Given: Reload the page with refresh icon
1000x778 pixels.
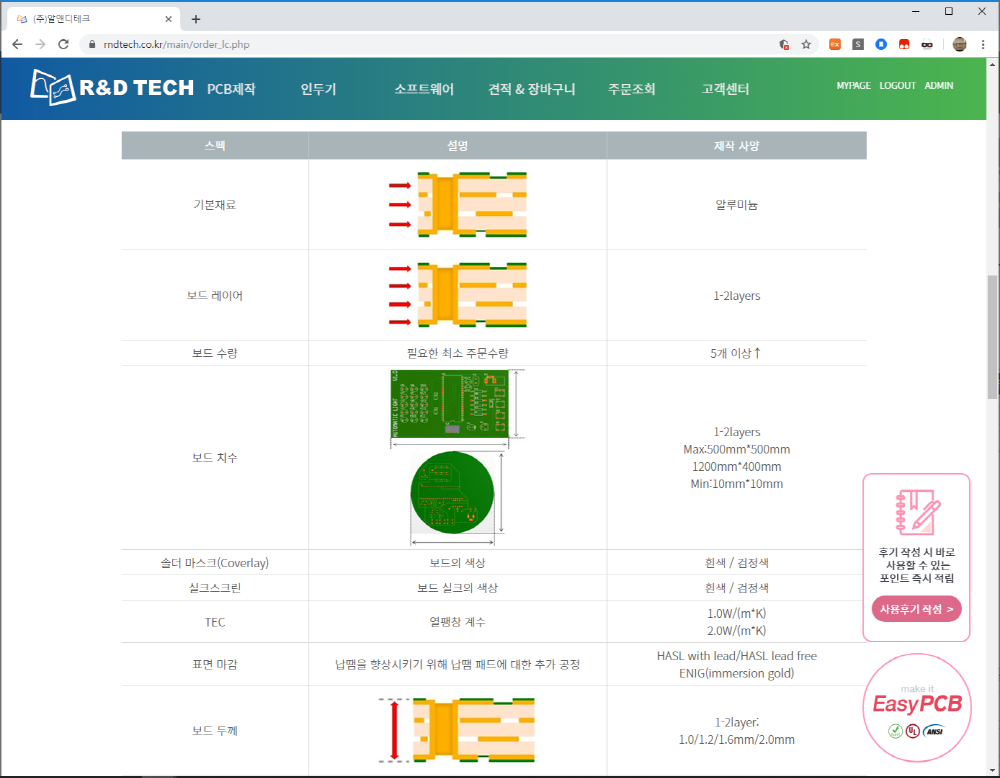Looking at the screenshot, I should pos(63,44).
